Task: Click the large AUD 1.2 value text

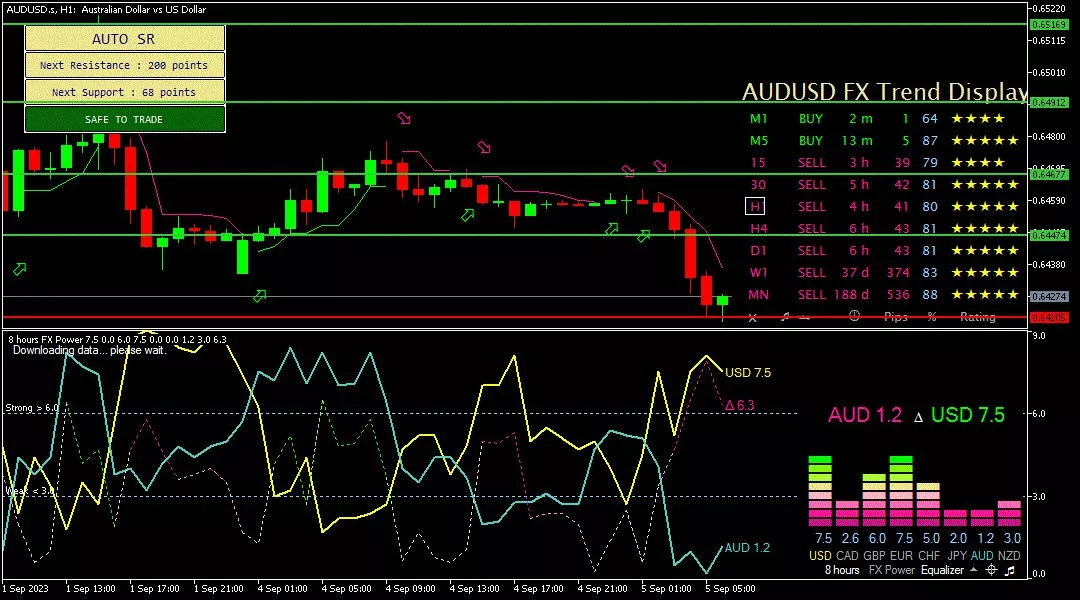Action: (x=864, y=415)
